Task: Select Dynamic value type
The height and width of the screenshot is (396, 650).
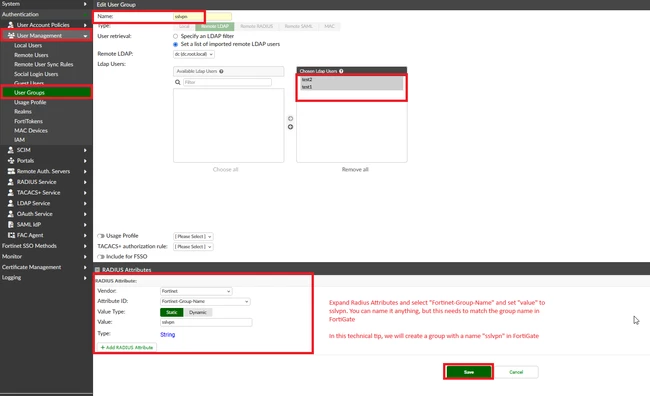Action: tap(198, 312)
